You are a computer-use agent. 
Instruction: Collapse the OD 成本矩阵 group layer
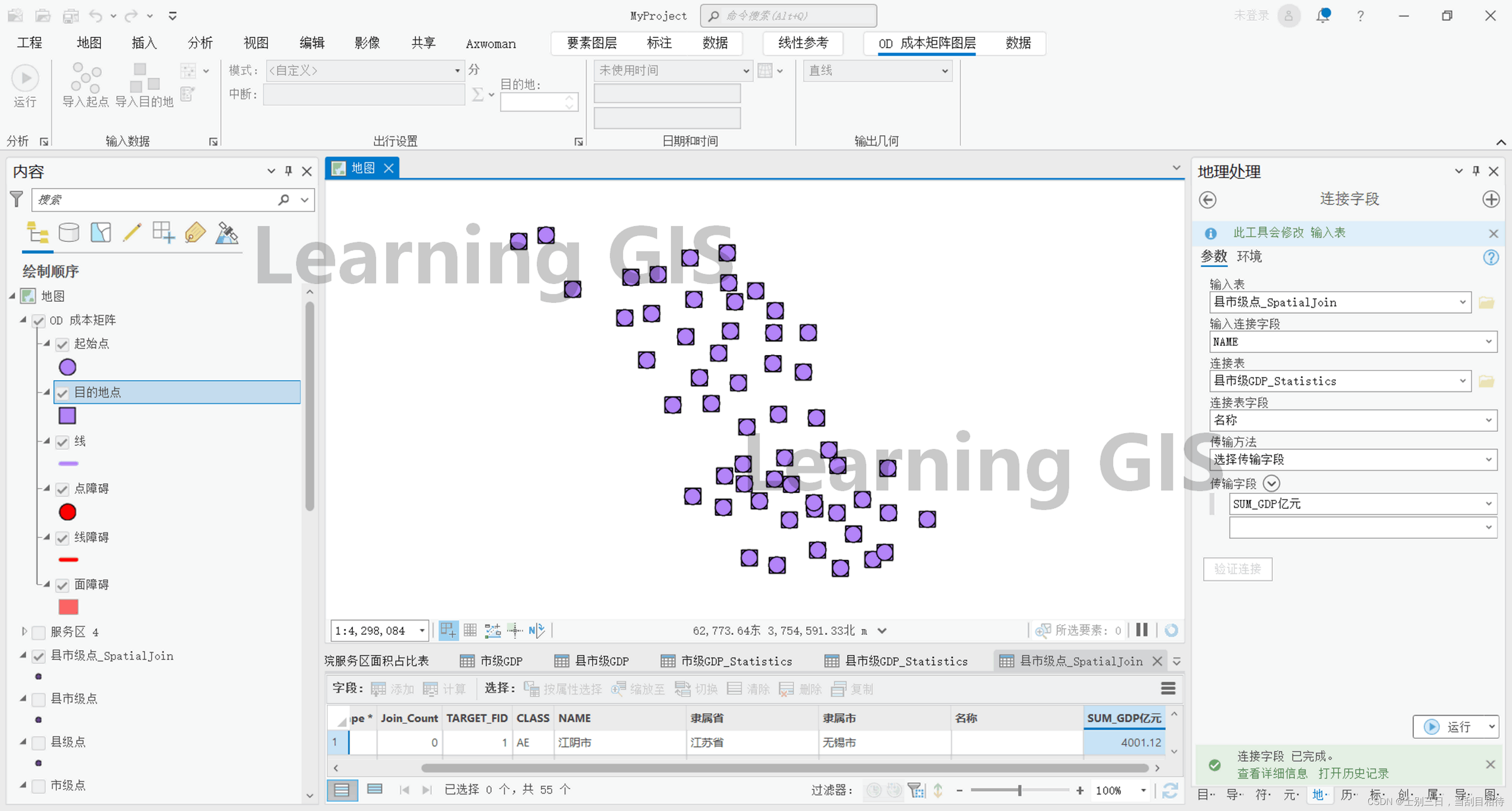[x=24, y=320]
